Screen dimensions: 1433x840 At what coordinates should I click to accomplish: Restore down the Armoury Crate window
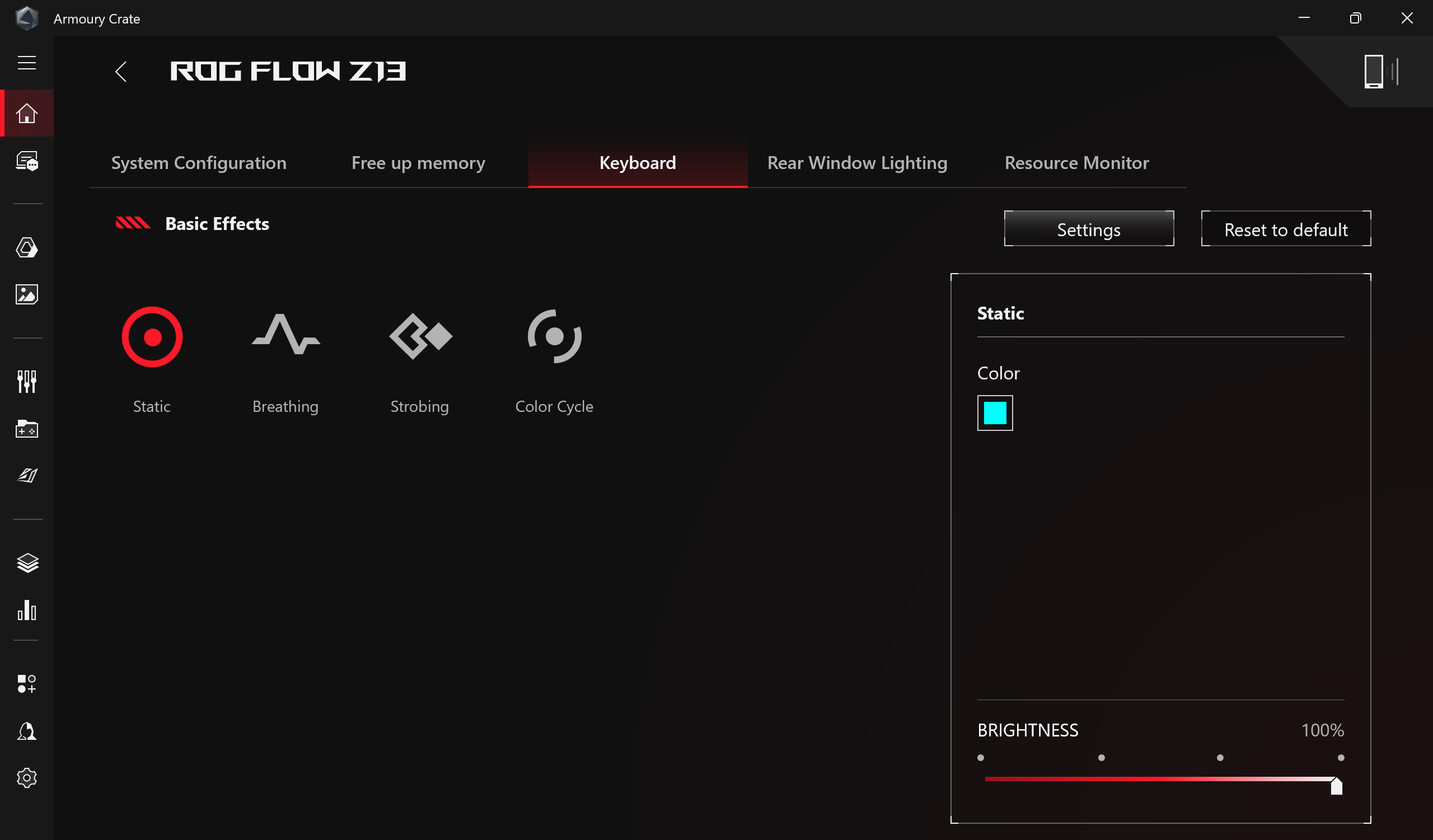click(1356, 18)
